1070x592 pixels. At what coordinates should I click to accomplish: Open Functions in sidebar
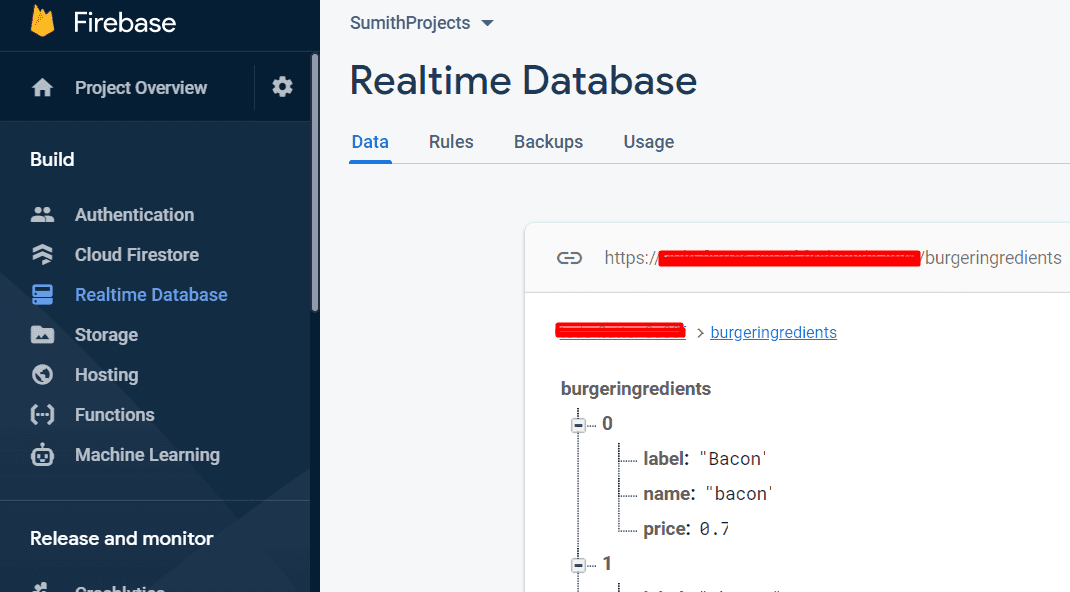click(115, 415)
